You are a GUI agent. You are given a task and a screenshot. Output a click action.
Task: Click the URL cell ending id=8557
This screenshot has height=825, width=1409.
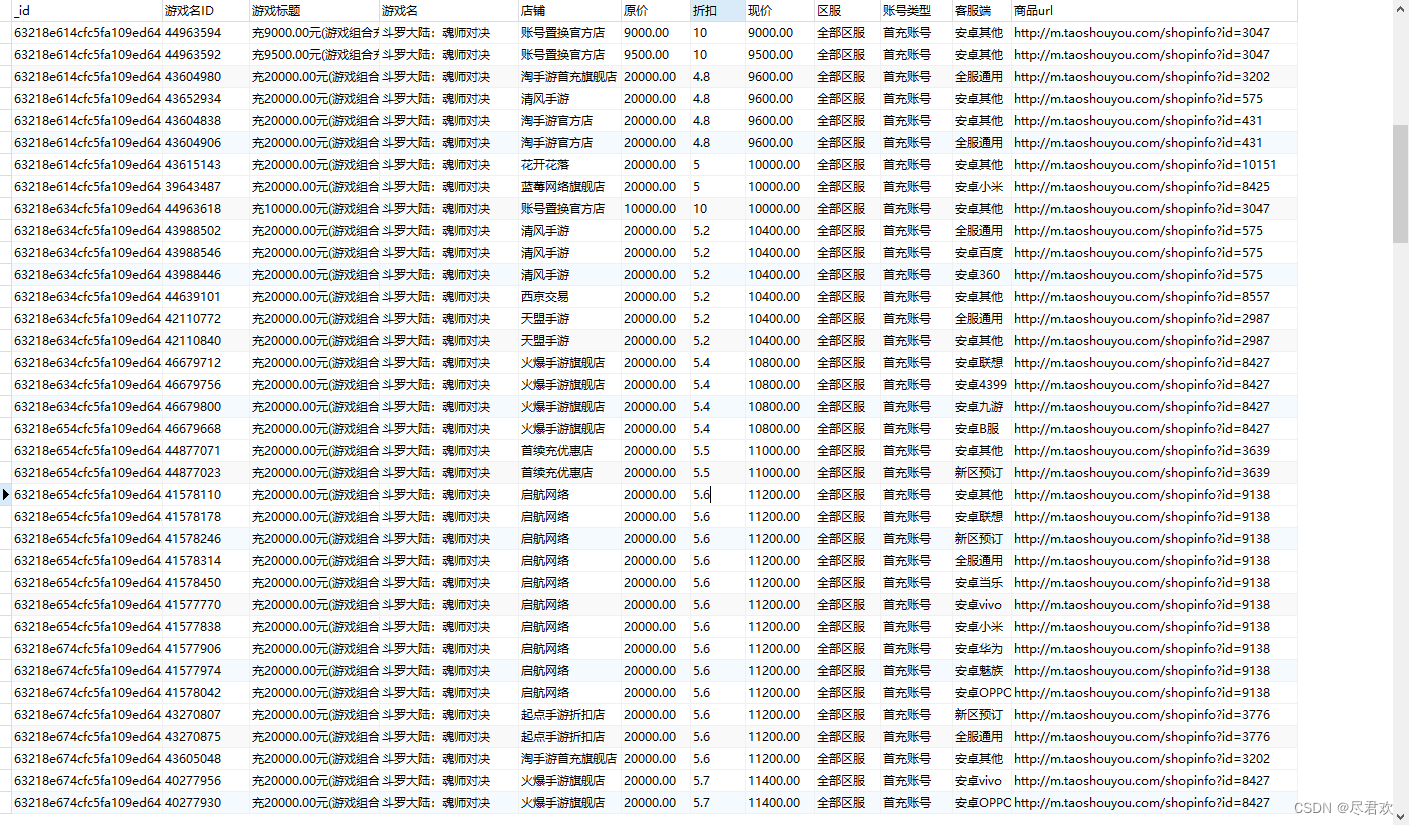click(x=1154, y=297)
